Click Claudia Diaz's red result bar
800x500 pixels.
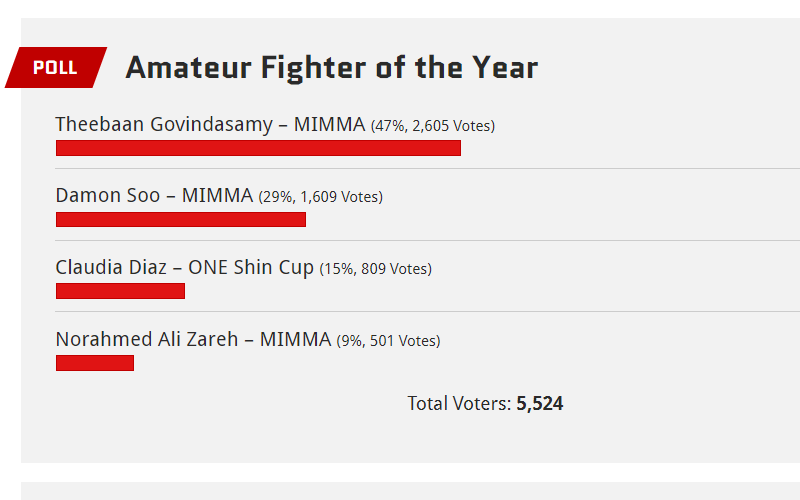[120, 291]
